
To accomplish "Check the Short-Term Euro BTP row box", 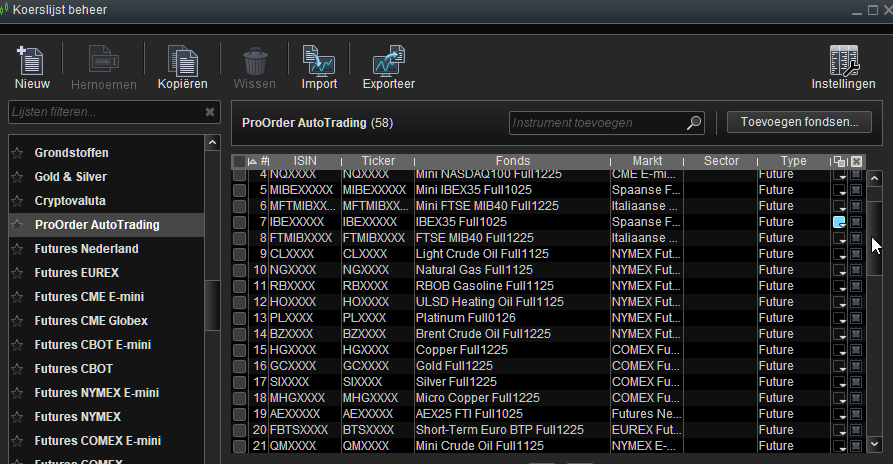I will [239, 430].
